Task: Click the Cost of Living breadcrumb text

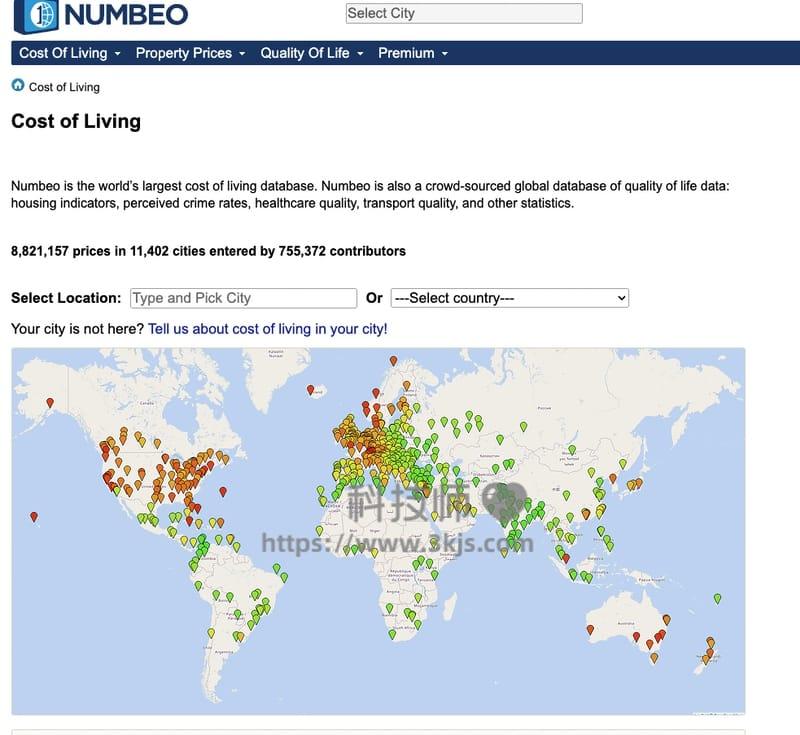Action: coord(64,87)
